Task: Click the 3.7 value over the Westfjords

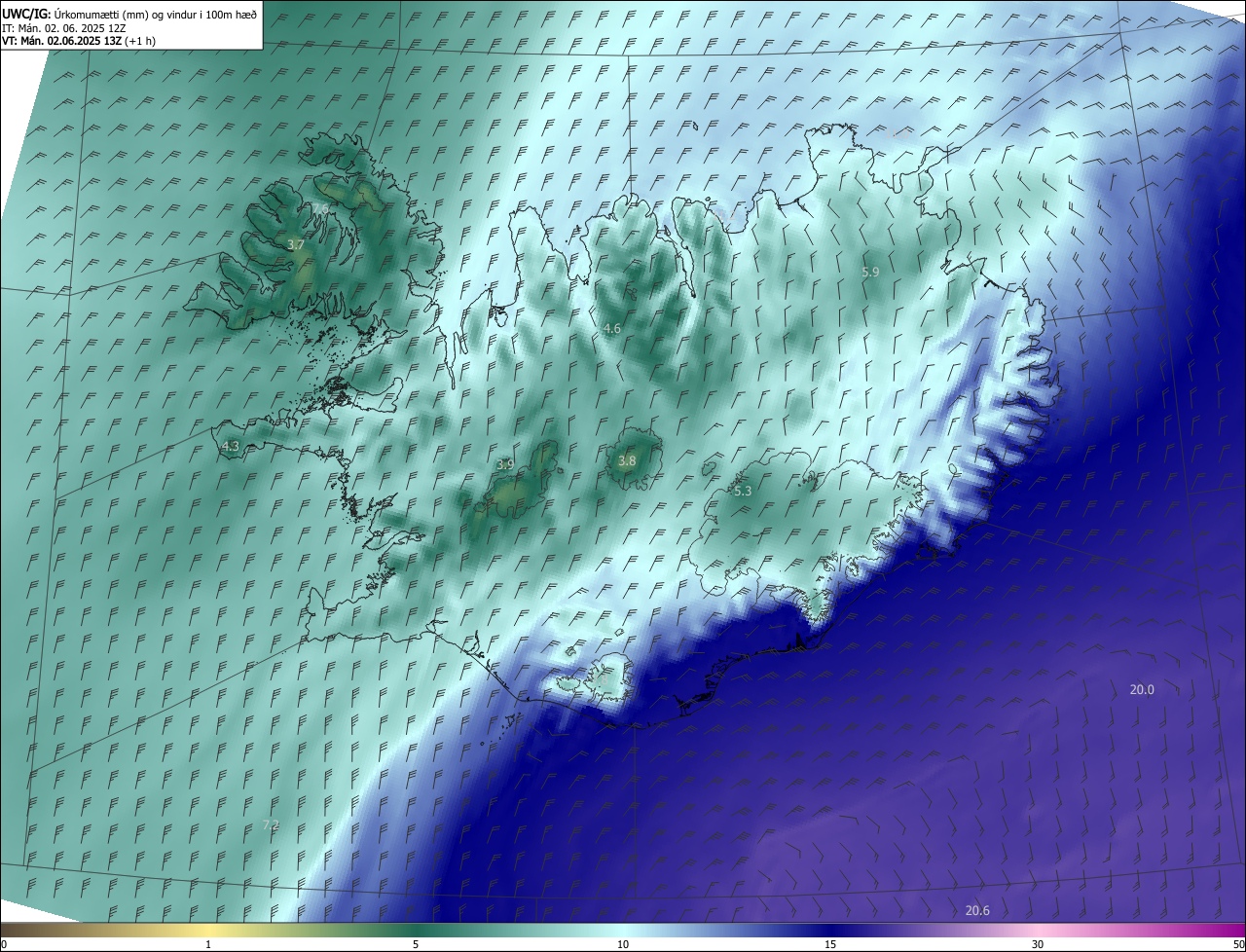Action: (x=297, y=246)
